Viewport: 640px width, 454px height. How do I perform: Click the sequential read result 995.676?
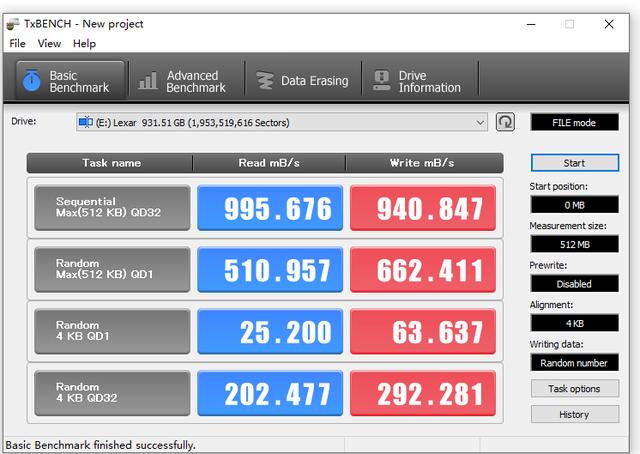pos(270,208)
